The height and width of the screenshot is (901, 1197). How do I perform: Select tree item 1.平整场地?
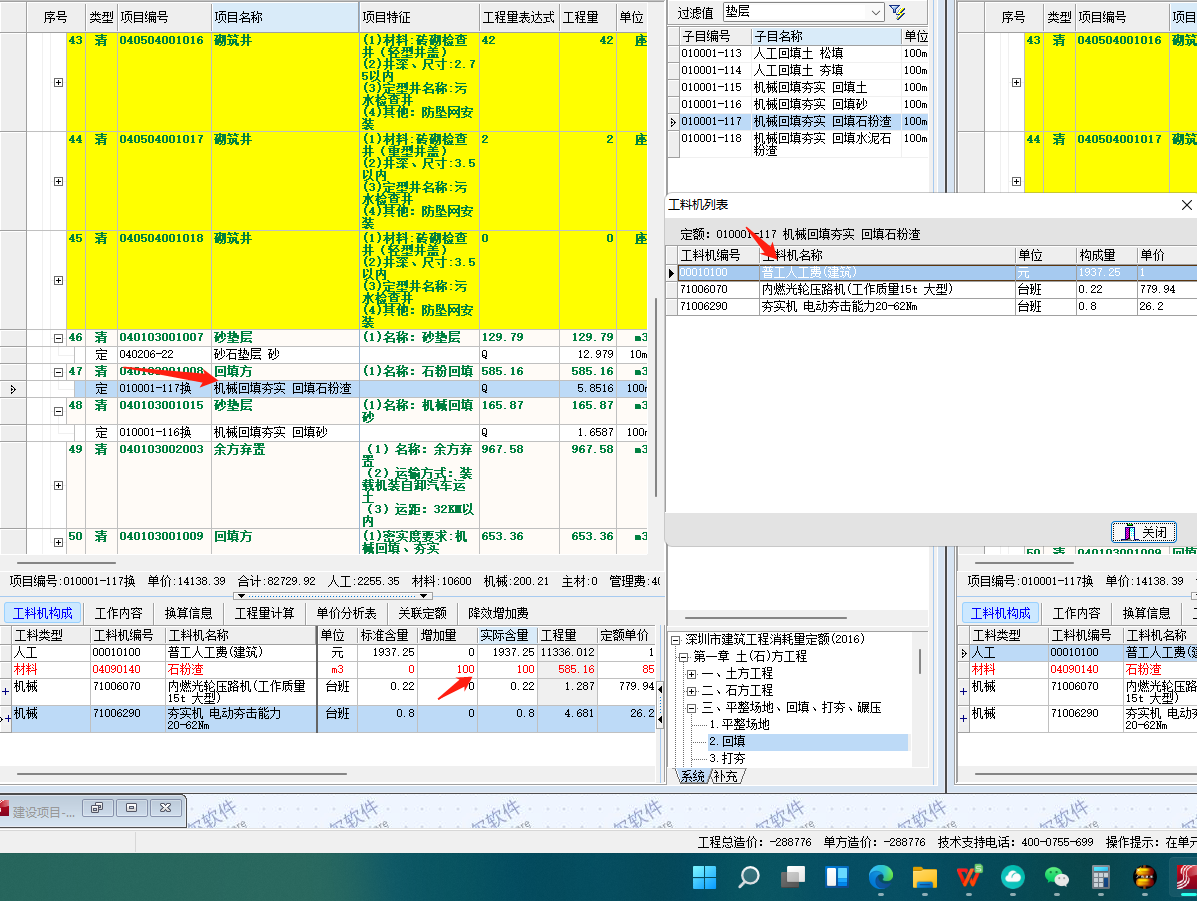pyautogui.click(x=739, y=725)
